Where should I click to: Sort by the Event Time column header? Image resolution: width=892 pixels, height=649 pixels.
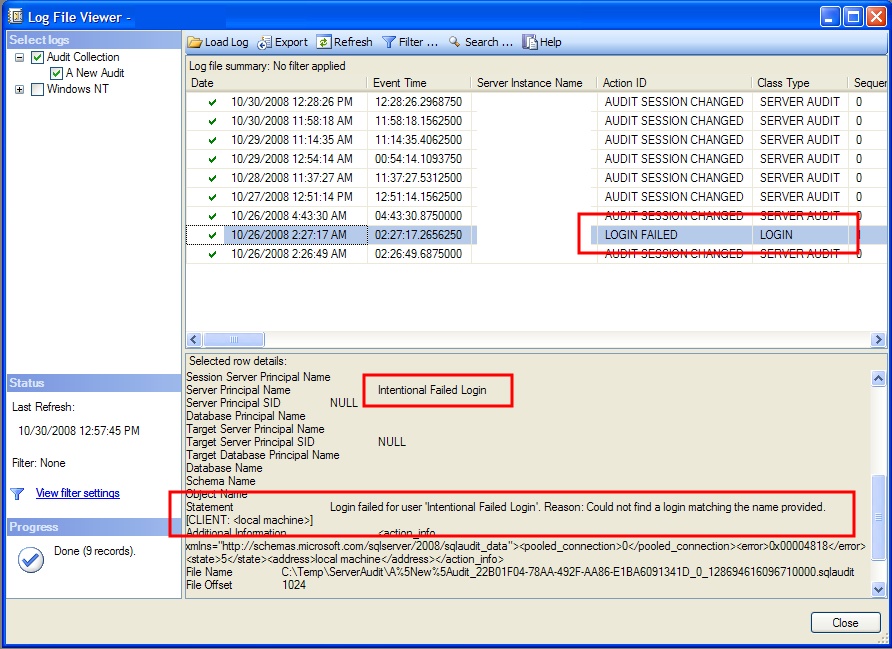coord(419,83)
